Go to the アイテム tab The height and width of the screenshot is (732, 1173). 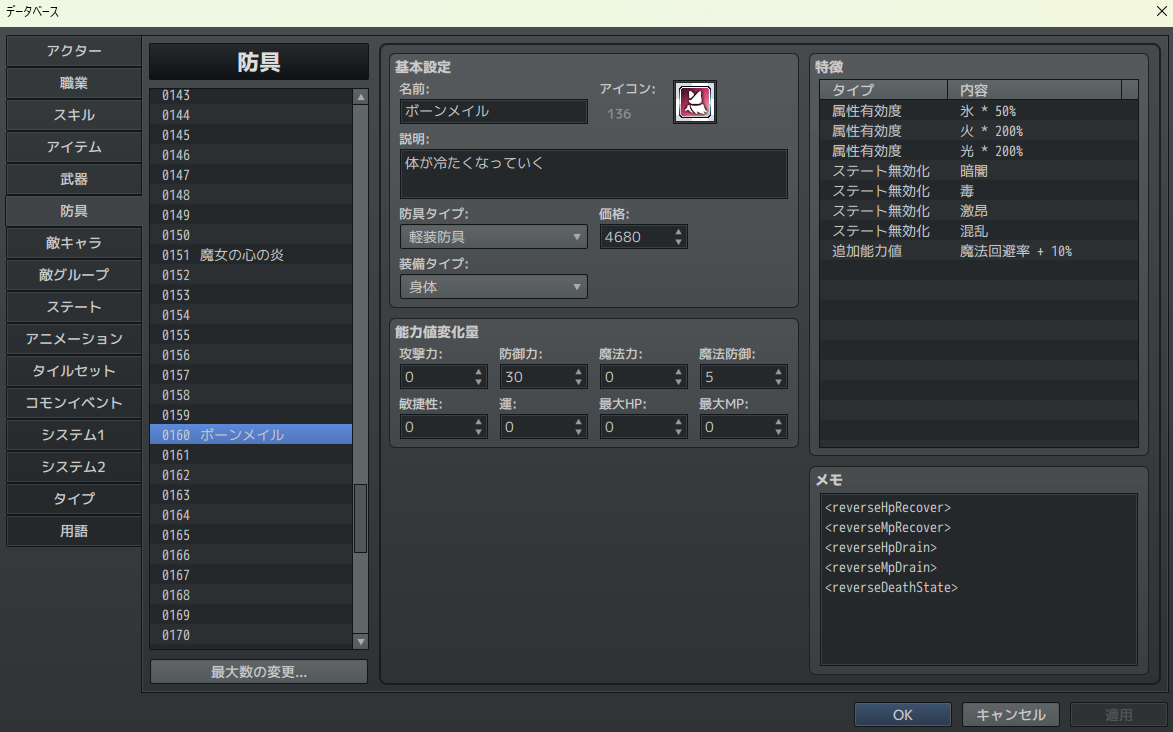[73, 147]
